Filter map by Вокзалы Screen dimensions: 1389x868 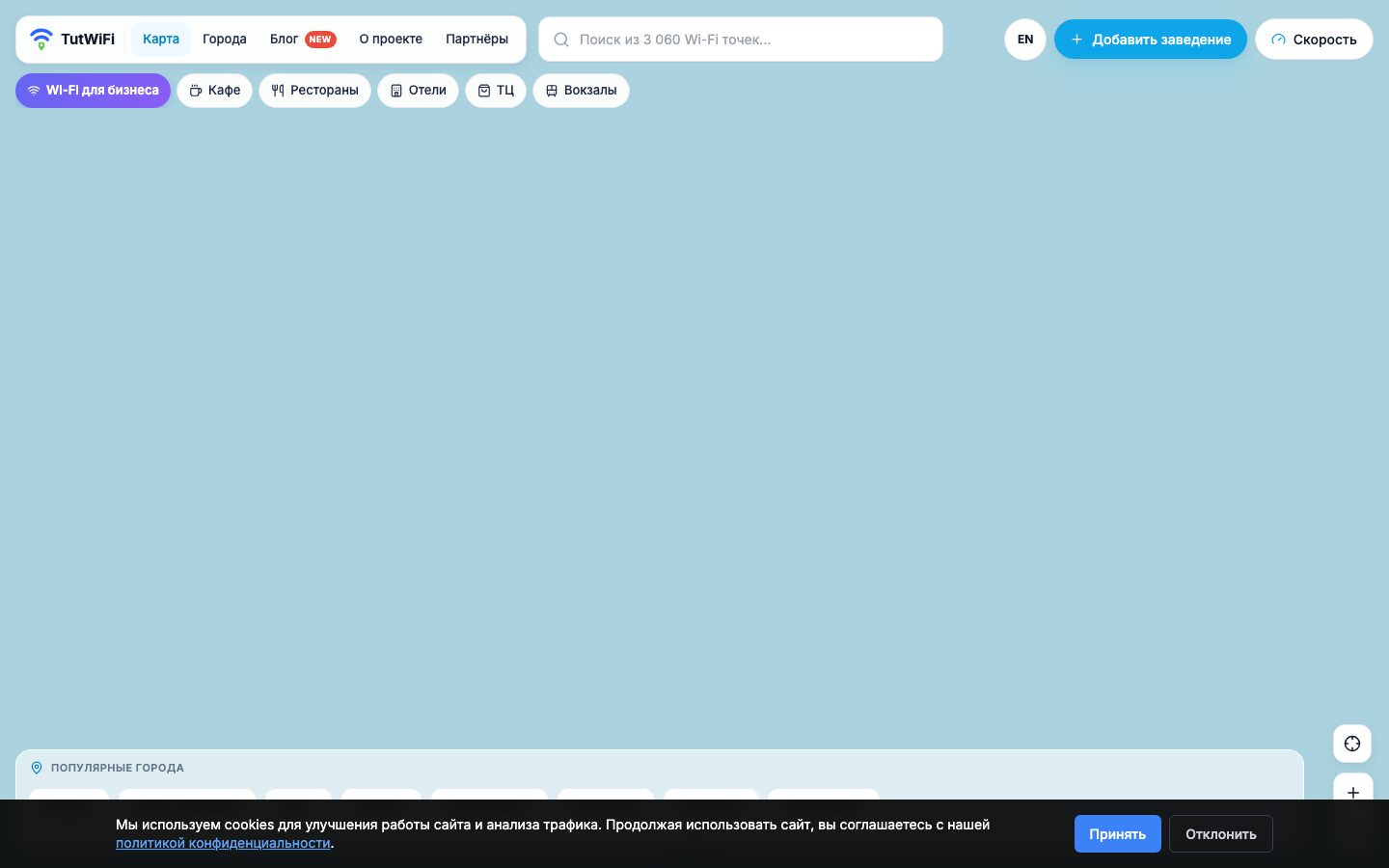582,91
